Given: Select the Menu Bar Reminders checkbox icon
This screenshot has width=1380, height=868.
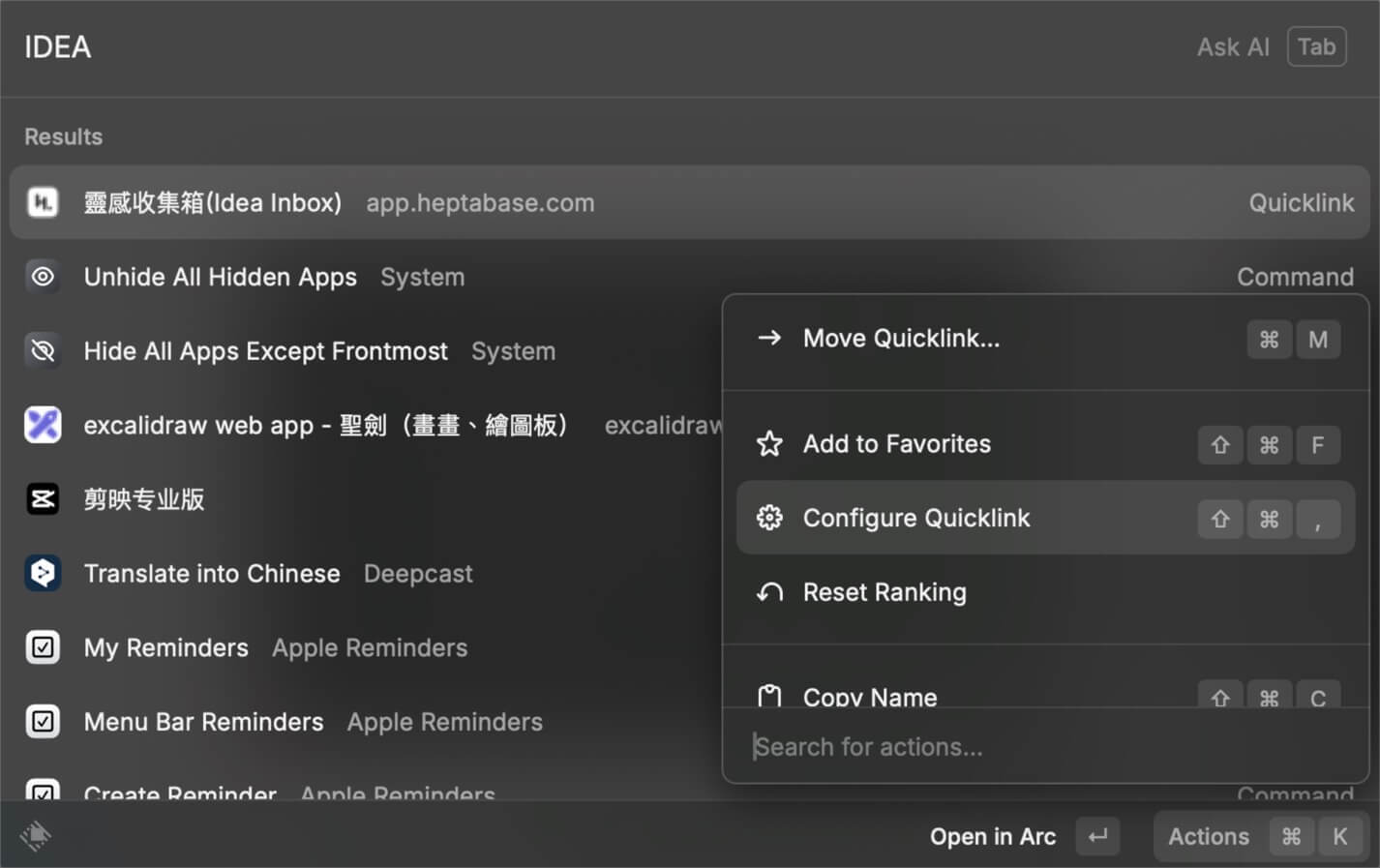Looking at the screenshot, I should (x=43, y=721).
